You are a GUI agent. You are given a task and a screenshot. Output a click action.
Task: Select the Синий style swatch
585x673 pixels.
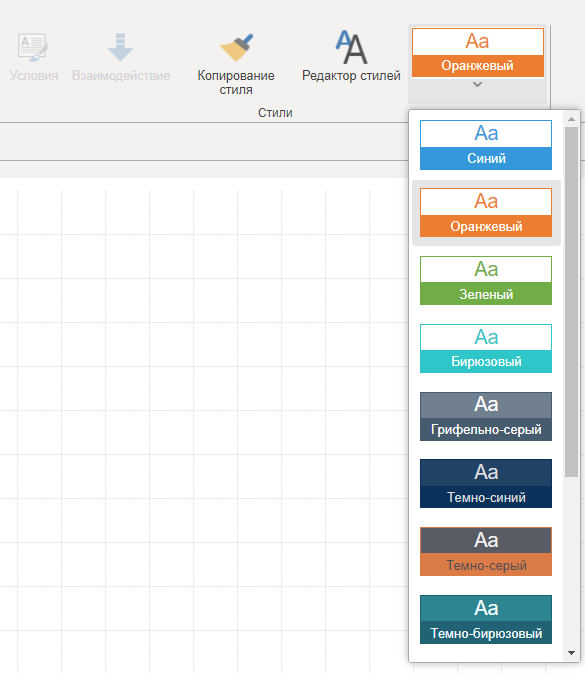click(x=486, y=145)
